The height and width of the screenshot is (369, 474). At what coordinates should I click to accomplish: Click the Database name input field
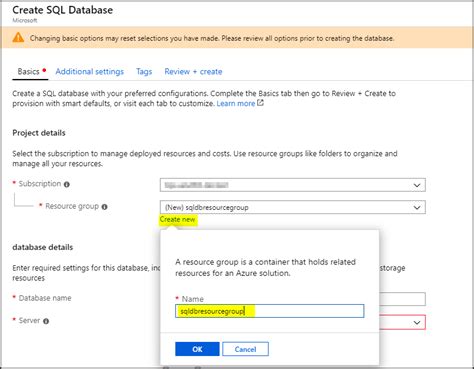pyautogui.click(x=402, y=299)
